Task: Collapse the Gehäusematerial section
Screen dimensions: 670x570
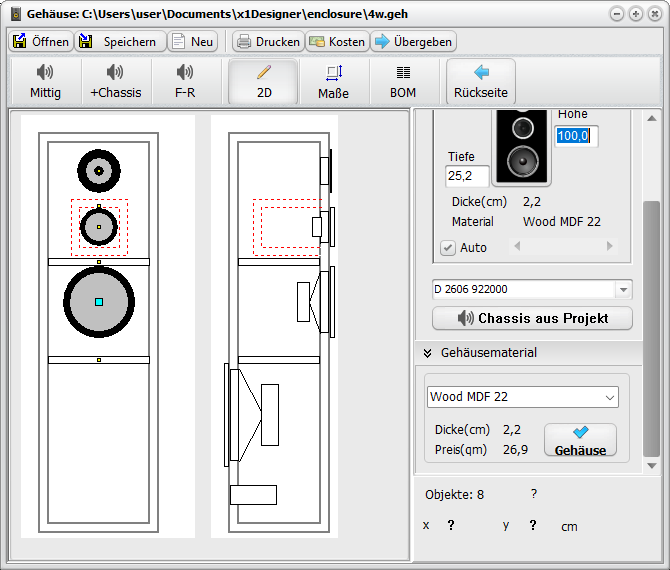Action: pyautogui.click(x=427, y=353)
